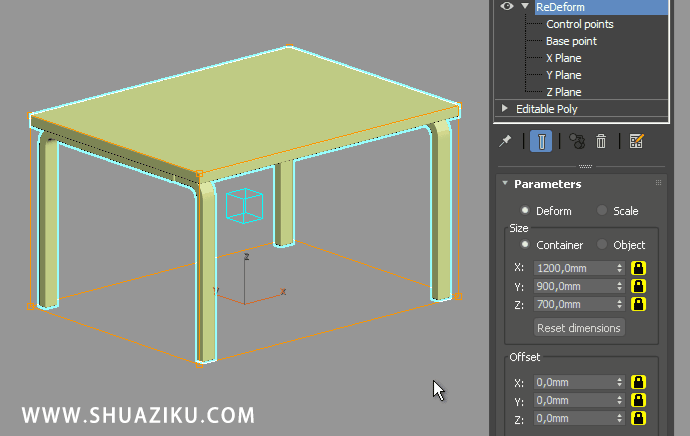Image resolution: width=690 pixels, height=436 pixels.
Task: Choose the Object size option
Action: click(x=602, y=245)
